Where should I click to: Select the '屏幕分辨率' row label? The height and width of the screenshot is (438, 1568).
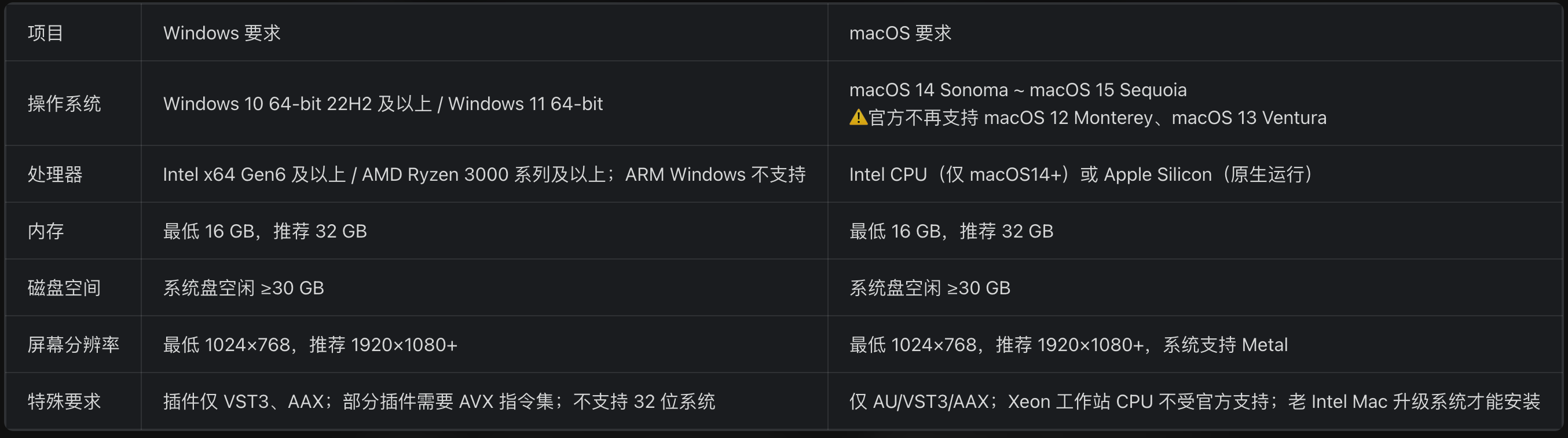pyautogui.click(x=73, y=344)
